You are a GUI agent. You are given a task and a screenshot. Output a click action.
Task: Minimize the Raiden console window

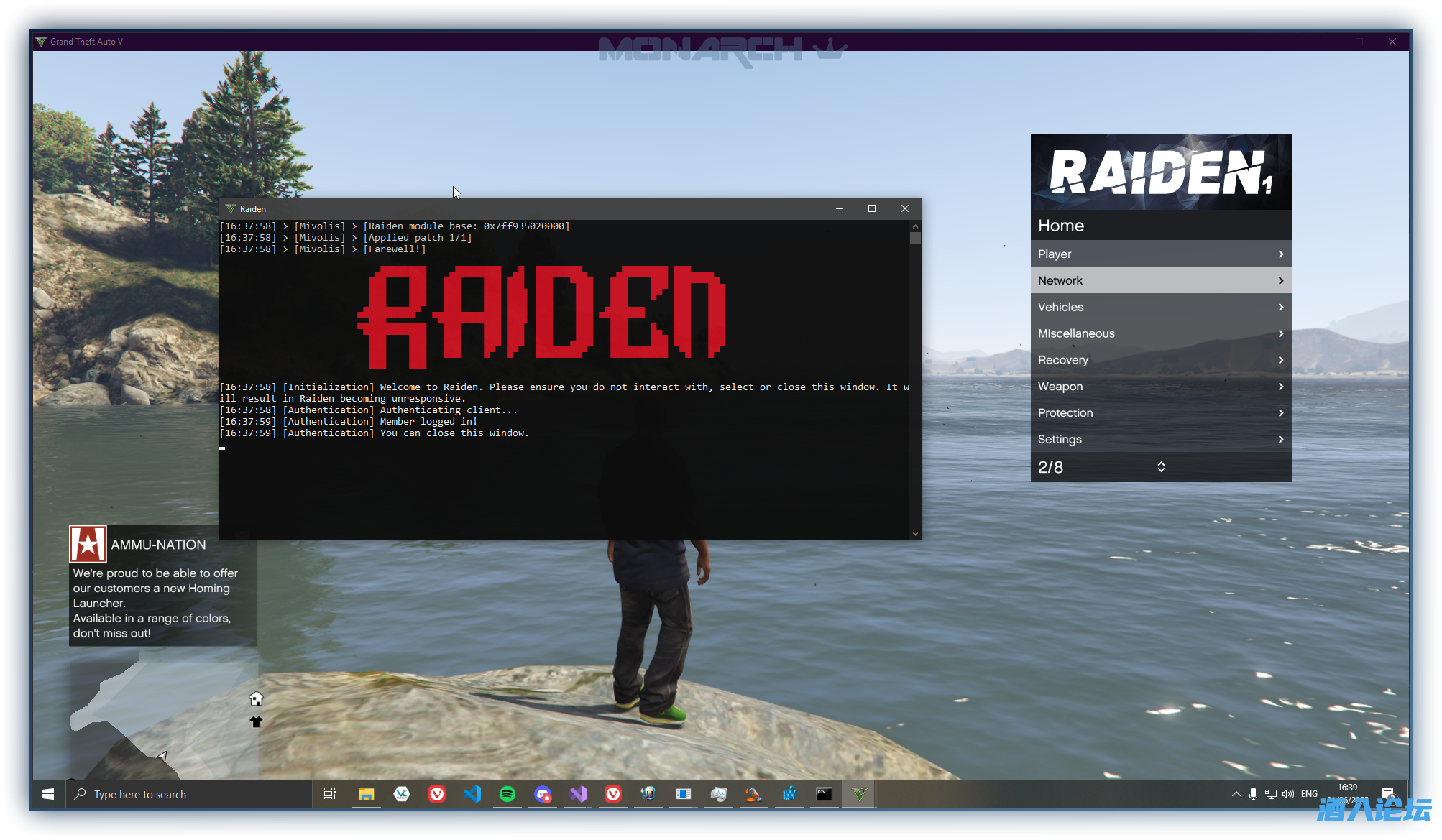point(839,208)
